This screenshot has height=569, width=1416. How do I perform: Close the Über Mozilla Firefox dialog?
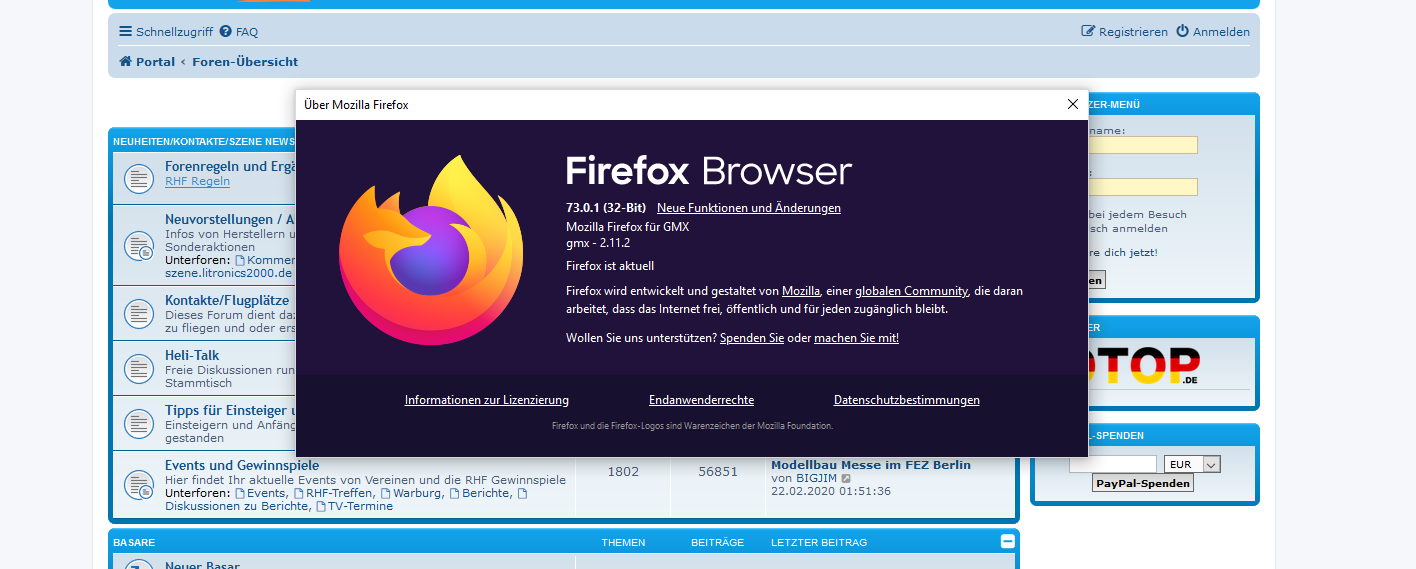(1072, 104)
